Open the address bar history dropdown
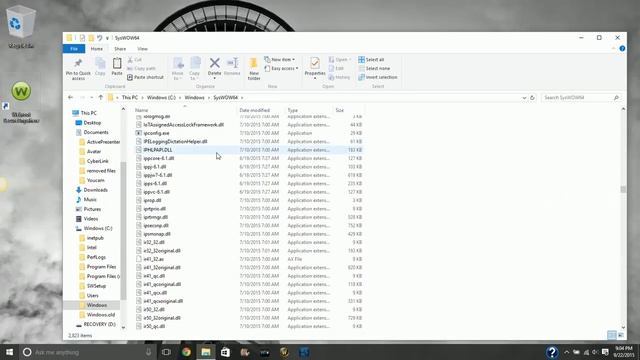640x360 pixels. click(x=524, y=98)
